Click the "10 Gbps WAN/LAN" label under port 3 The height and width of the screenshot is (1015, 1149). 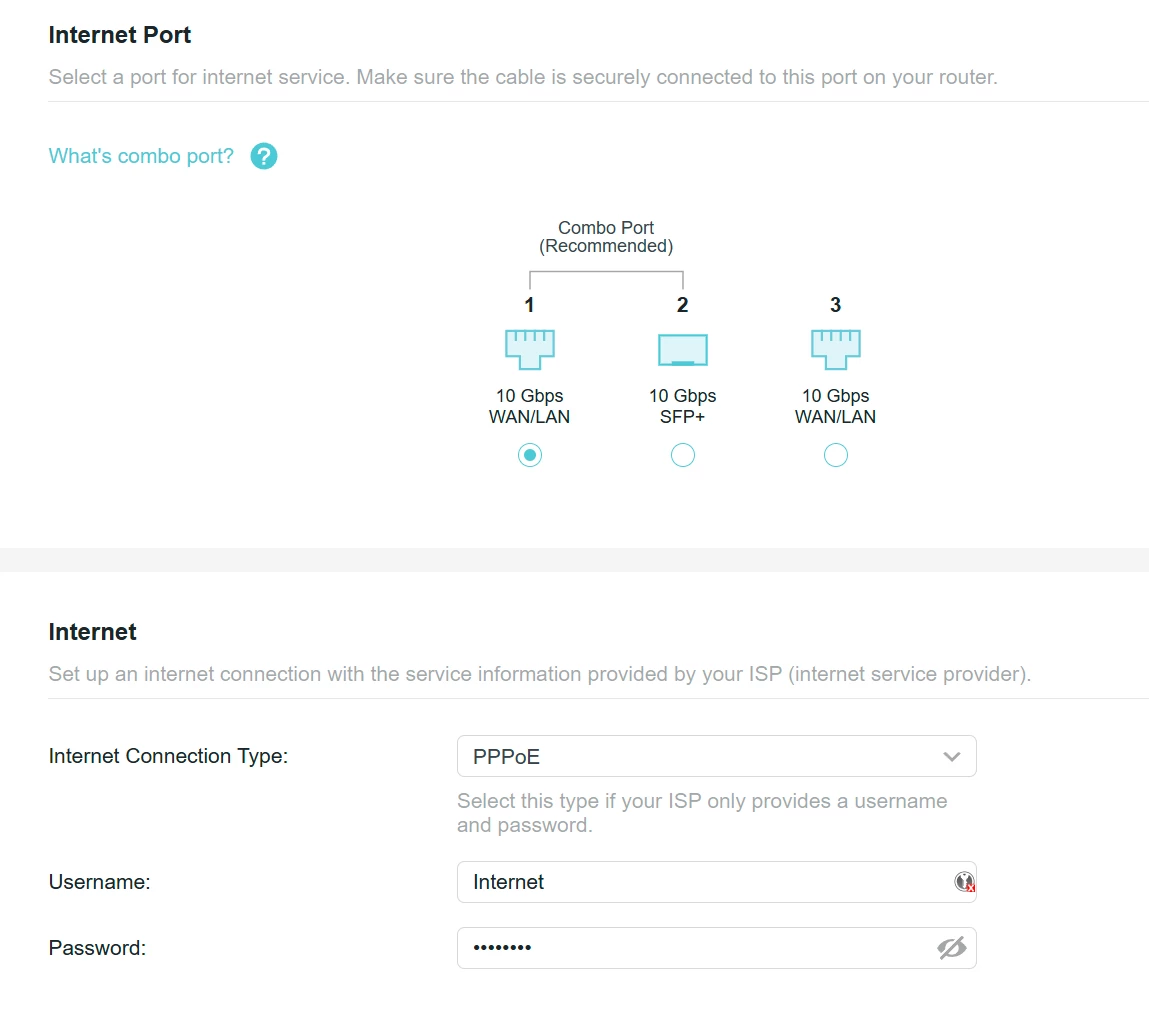[835, 406]
